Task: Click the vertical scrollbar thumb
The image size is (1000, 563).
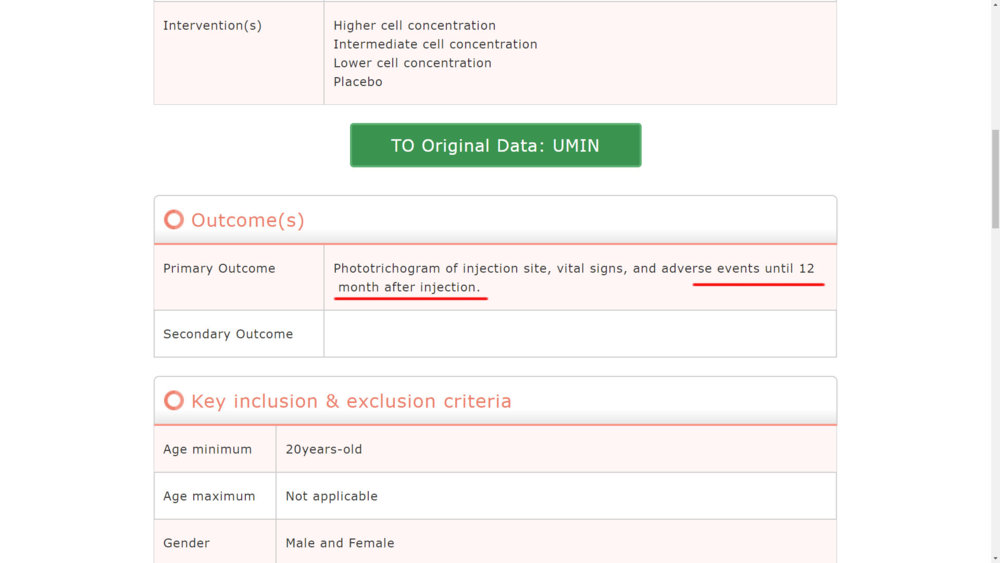Action: [x=994, y=178]
